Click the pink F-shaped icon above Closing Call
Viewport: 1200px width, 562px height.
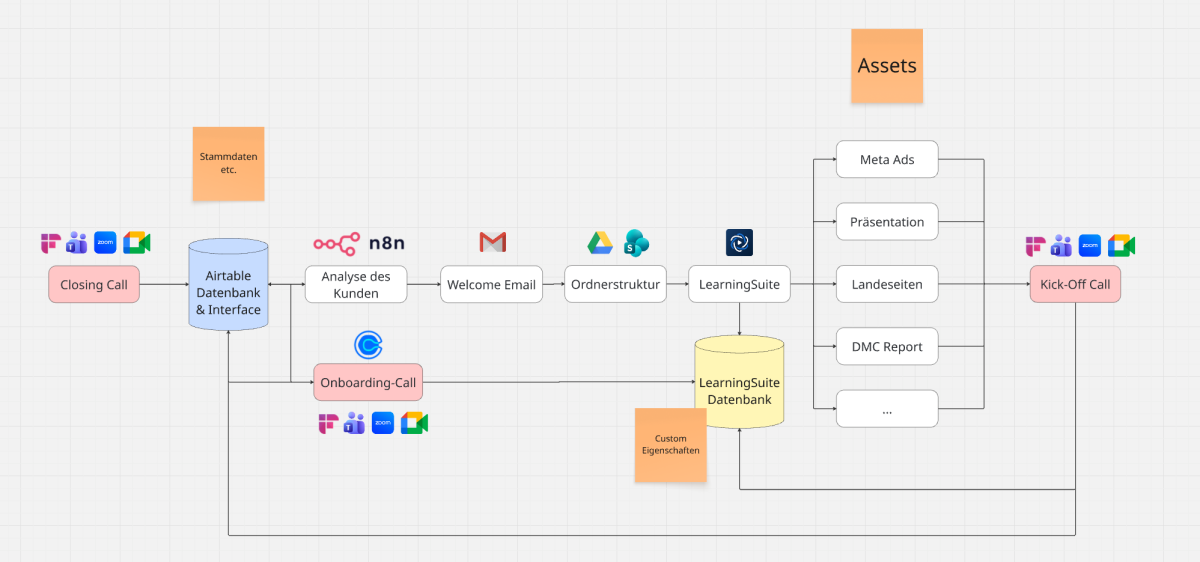point(50,243)
